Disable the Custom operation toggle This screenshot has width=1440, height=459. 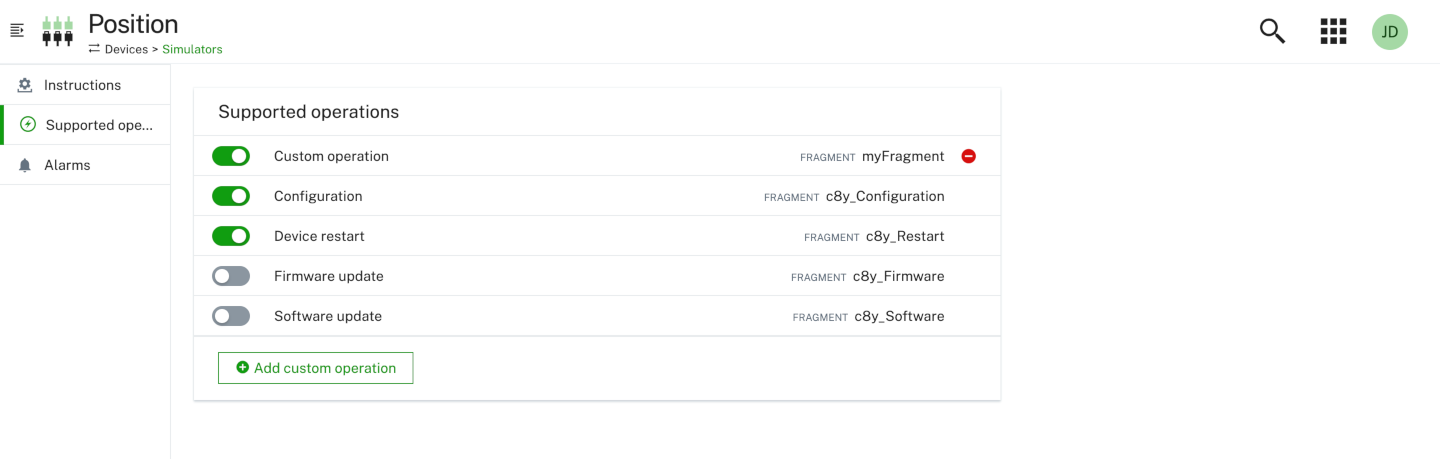(x=231, y=156)
